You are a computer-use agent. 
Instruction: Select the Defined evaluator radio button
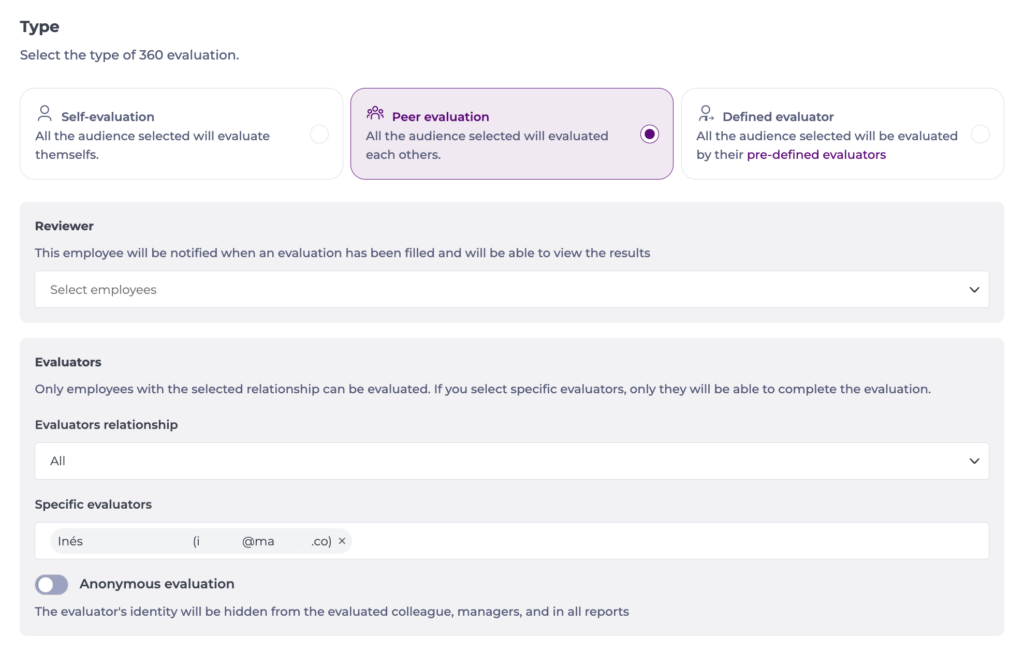(980, 134)
